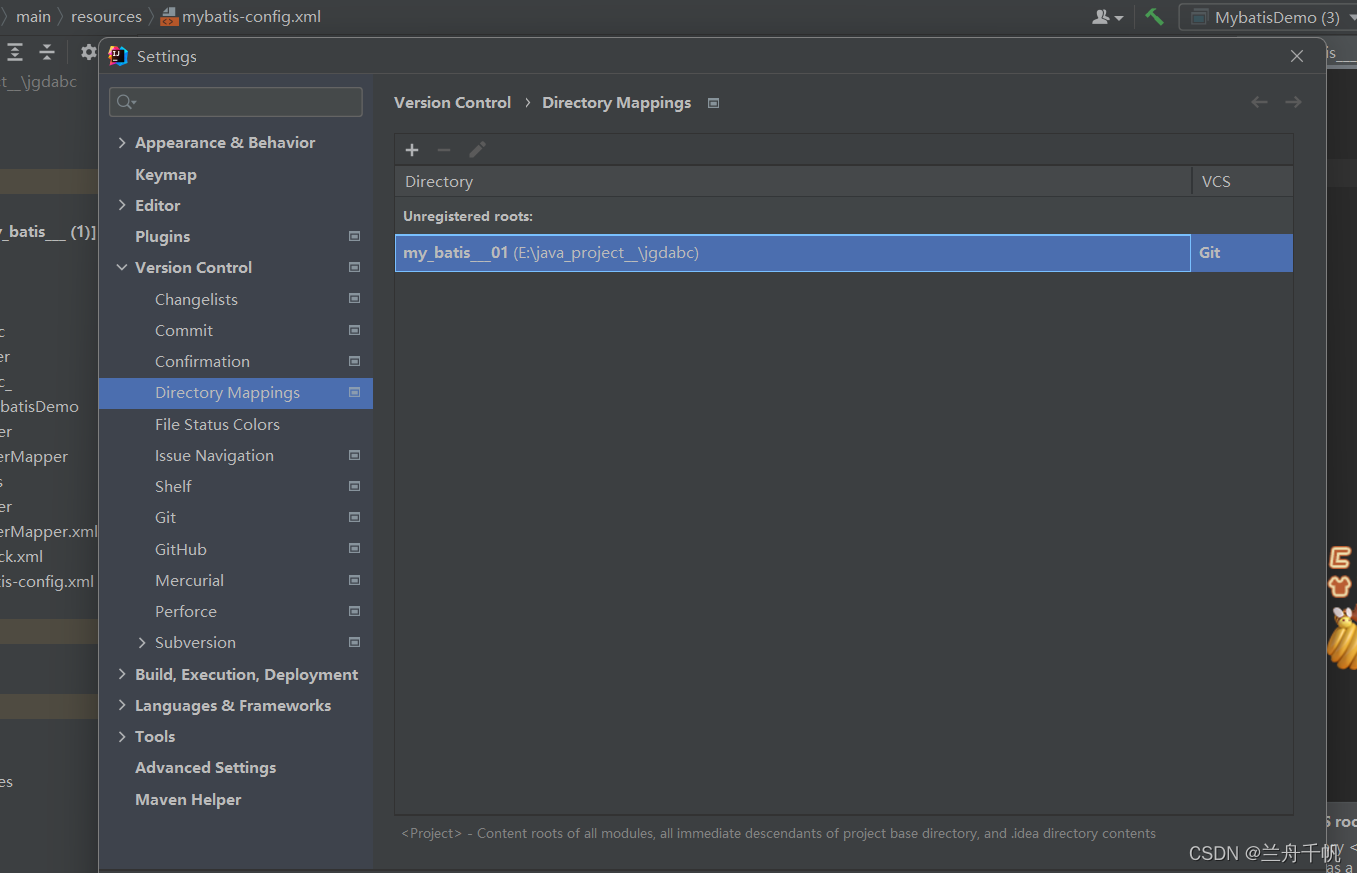Open the Keymap settings page
Image resolution: width=1357 pixels, height=873 pixels.
166,174
